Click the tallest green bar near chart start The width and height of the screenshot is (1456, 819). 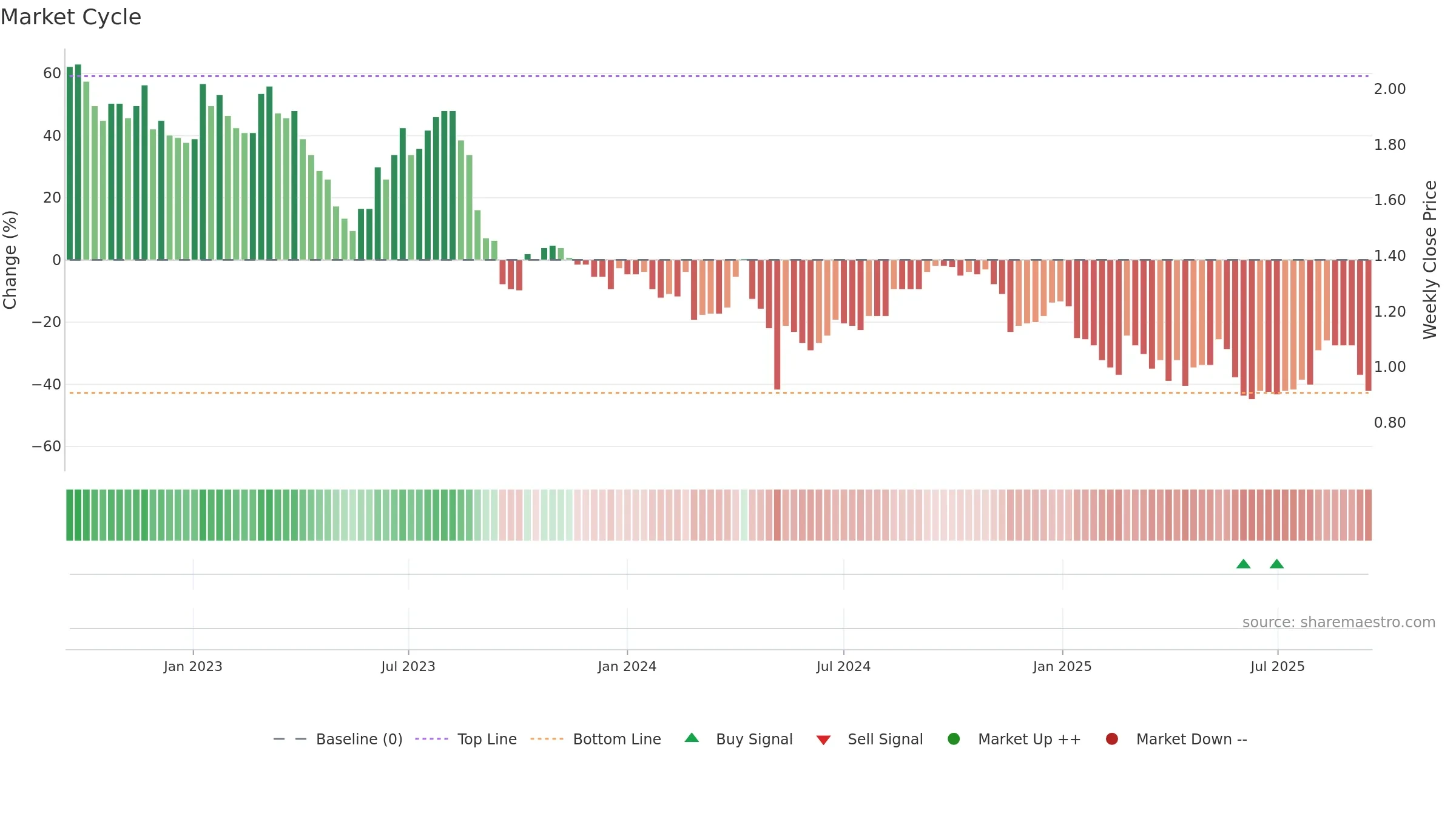[78, 162]
